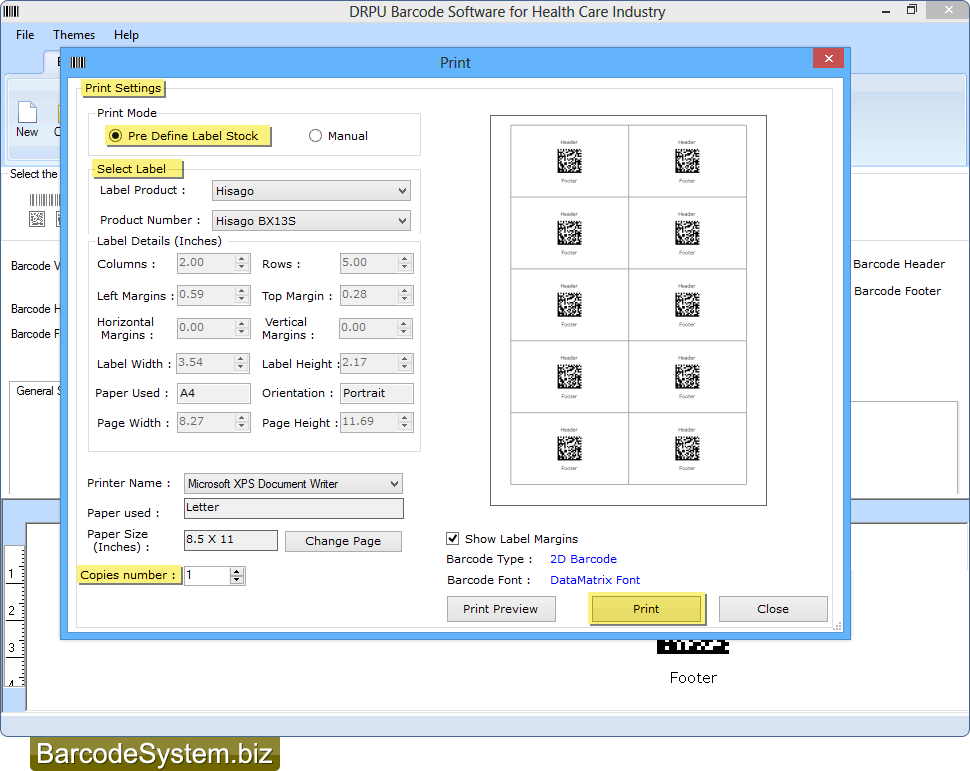Viewport: 970px width, 771px height.
Task: Select the Pre Define Label Stock radio button
Action: 116,136
